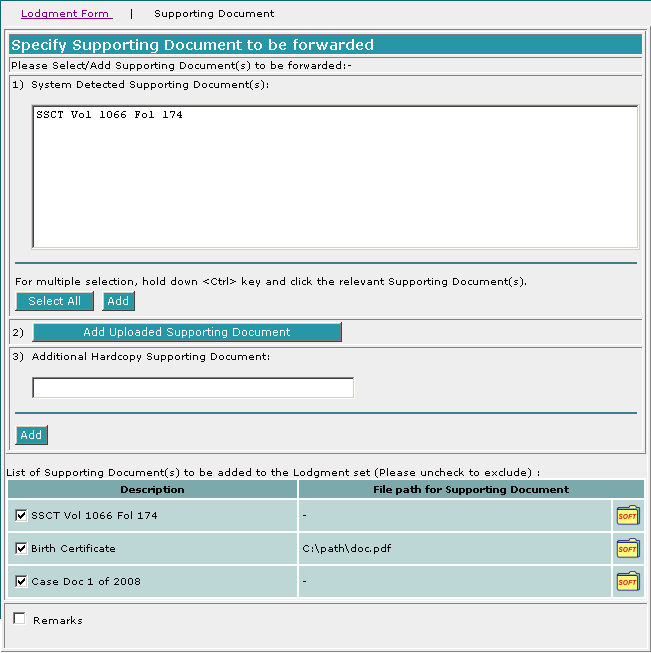The height and width of the screenshot is (653, 651).
Task: Click SOFT folder icon for Birth Certificate row
Action: (x=627, y=549)
